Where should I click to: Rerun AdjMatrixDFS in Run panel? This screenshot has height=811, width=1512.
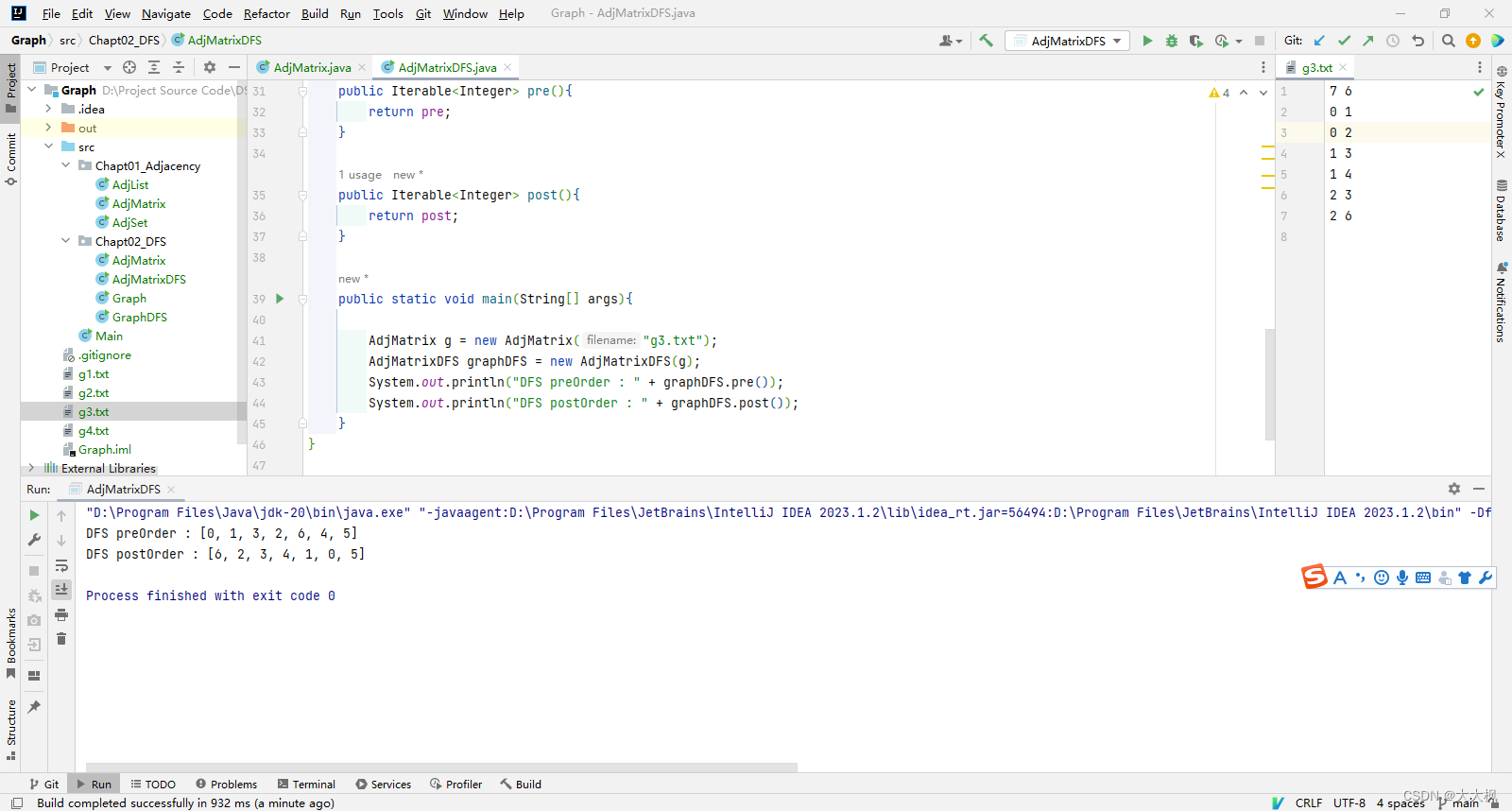point(34,515)
